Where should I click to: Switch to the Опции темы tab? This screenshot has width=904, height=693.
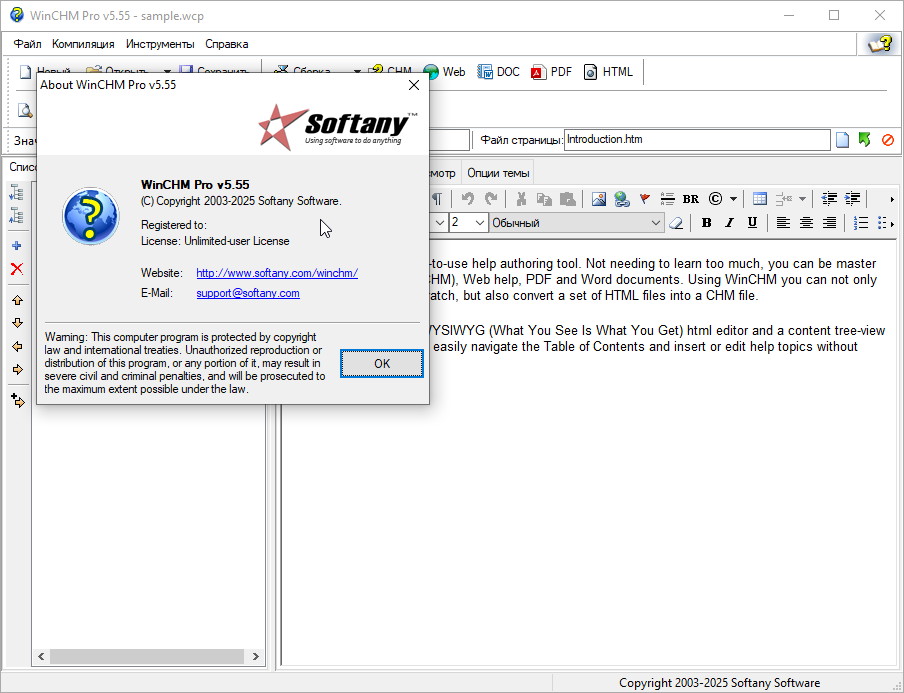coord(498,173)
